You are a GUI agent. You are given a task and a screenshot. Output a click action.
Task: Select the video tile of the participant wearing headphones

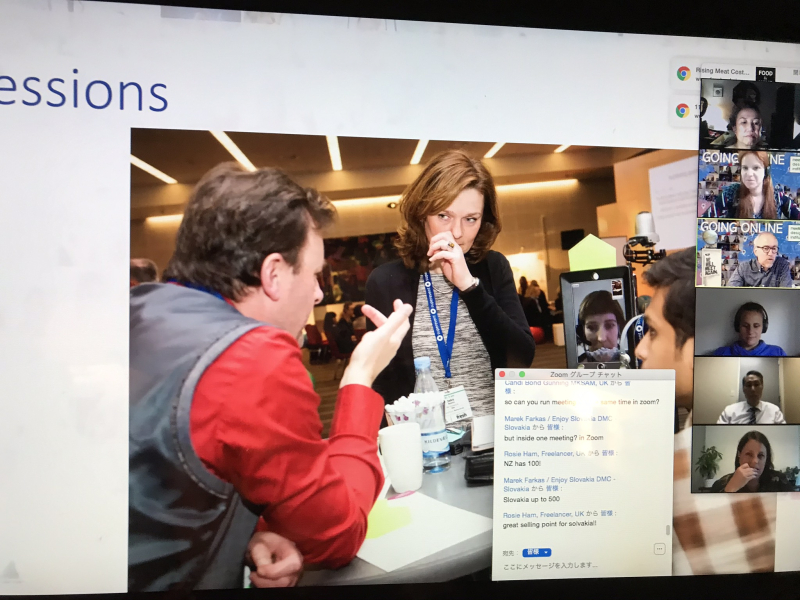tap(747, 322)
